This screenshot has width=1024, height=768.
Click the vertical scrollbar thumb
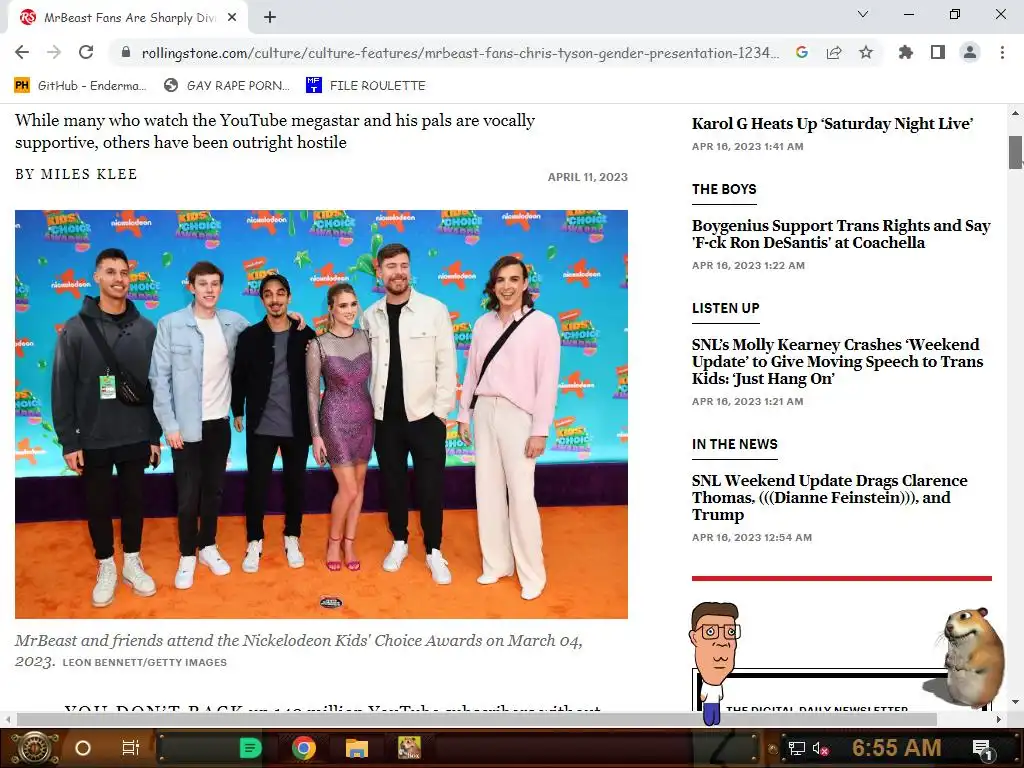pos(1016,152)
